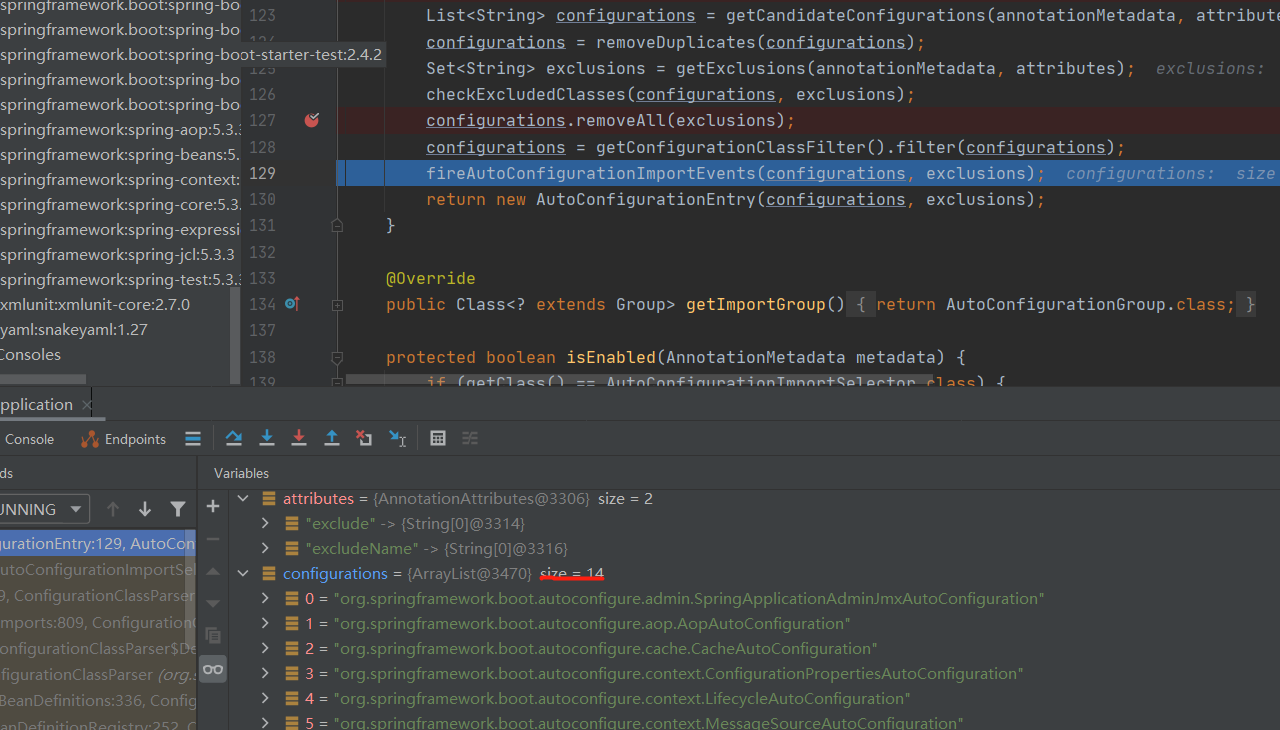
Task: Select the spring-boot-starter-test:2.4.2 library
Action: tap(191, 54)
